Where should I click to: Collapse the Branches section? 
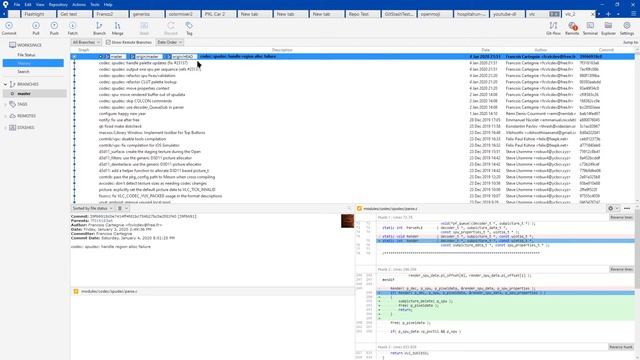[x=5, y=84]
